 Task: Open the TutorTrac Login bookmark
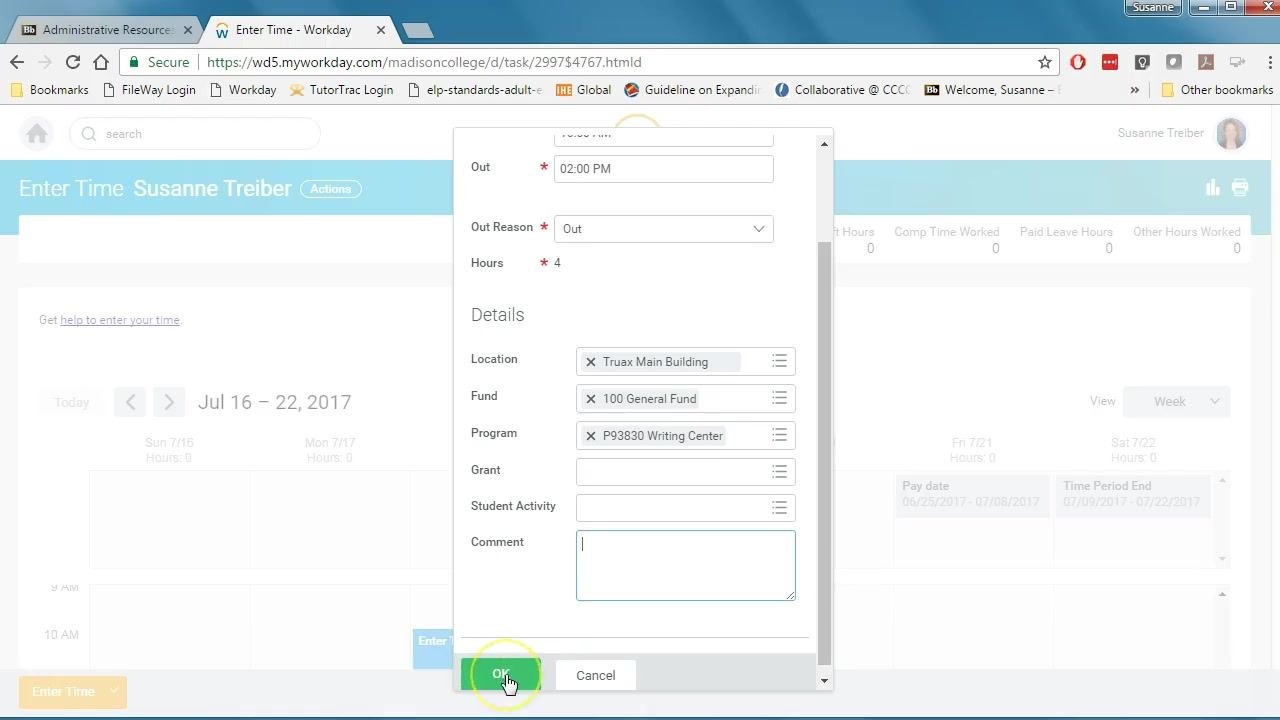coord(341,90)
